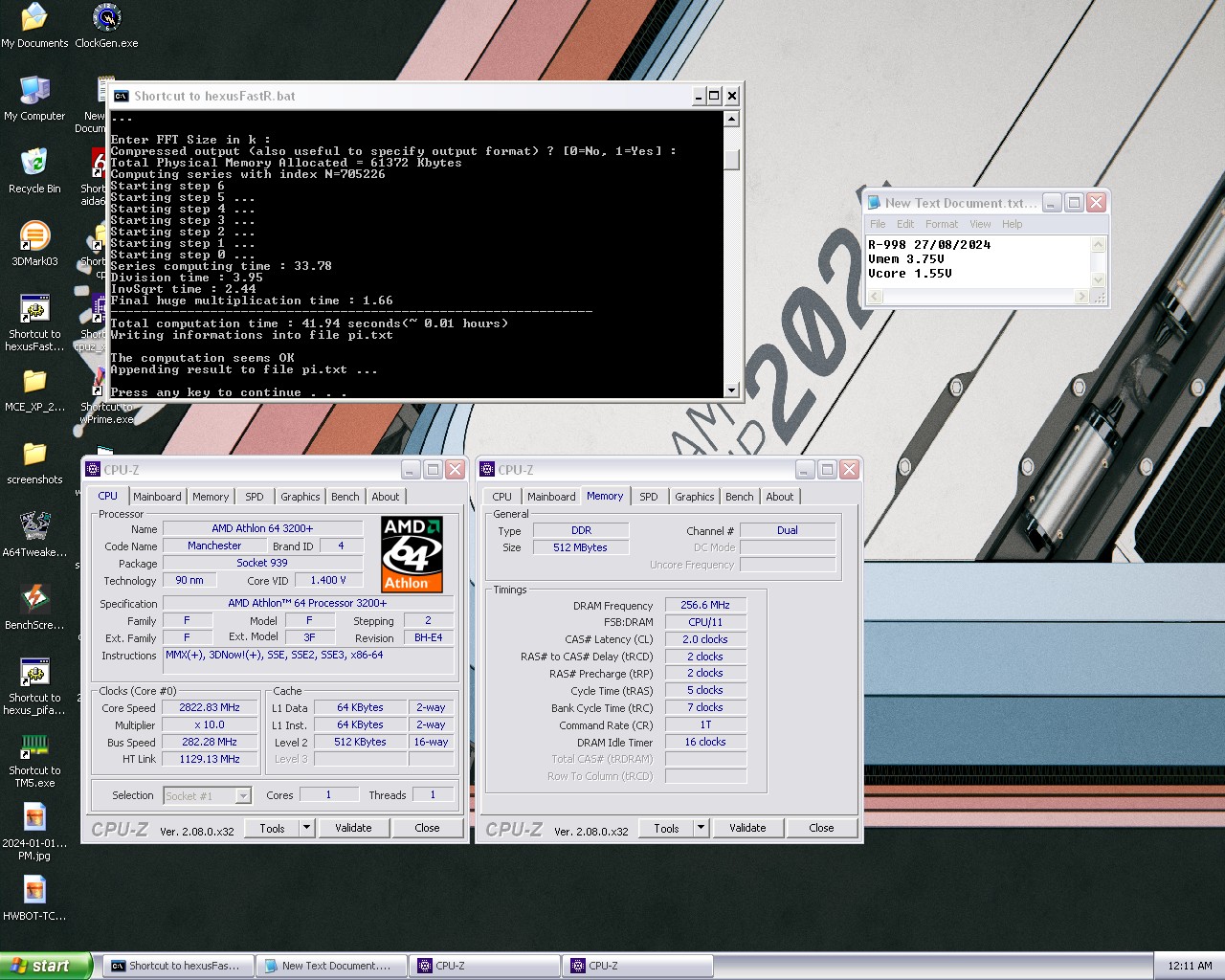
Task: Open the Bench tab in right CPU-Z
Action: tap(740, 497)
